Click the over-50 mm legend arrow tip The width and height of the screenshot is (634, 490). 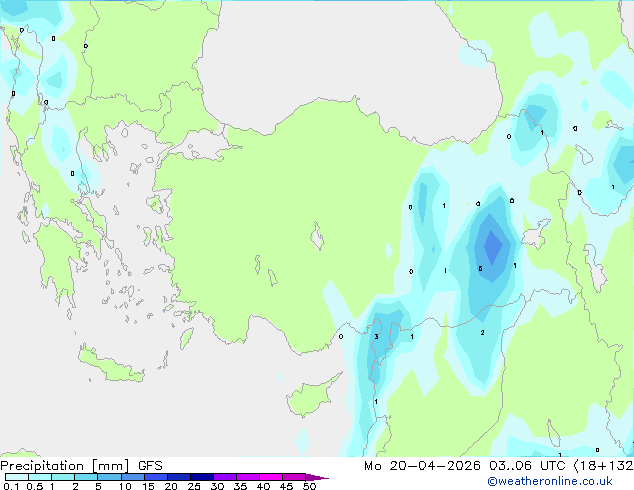pyautogui.click(x=317, y=477)
